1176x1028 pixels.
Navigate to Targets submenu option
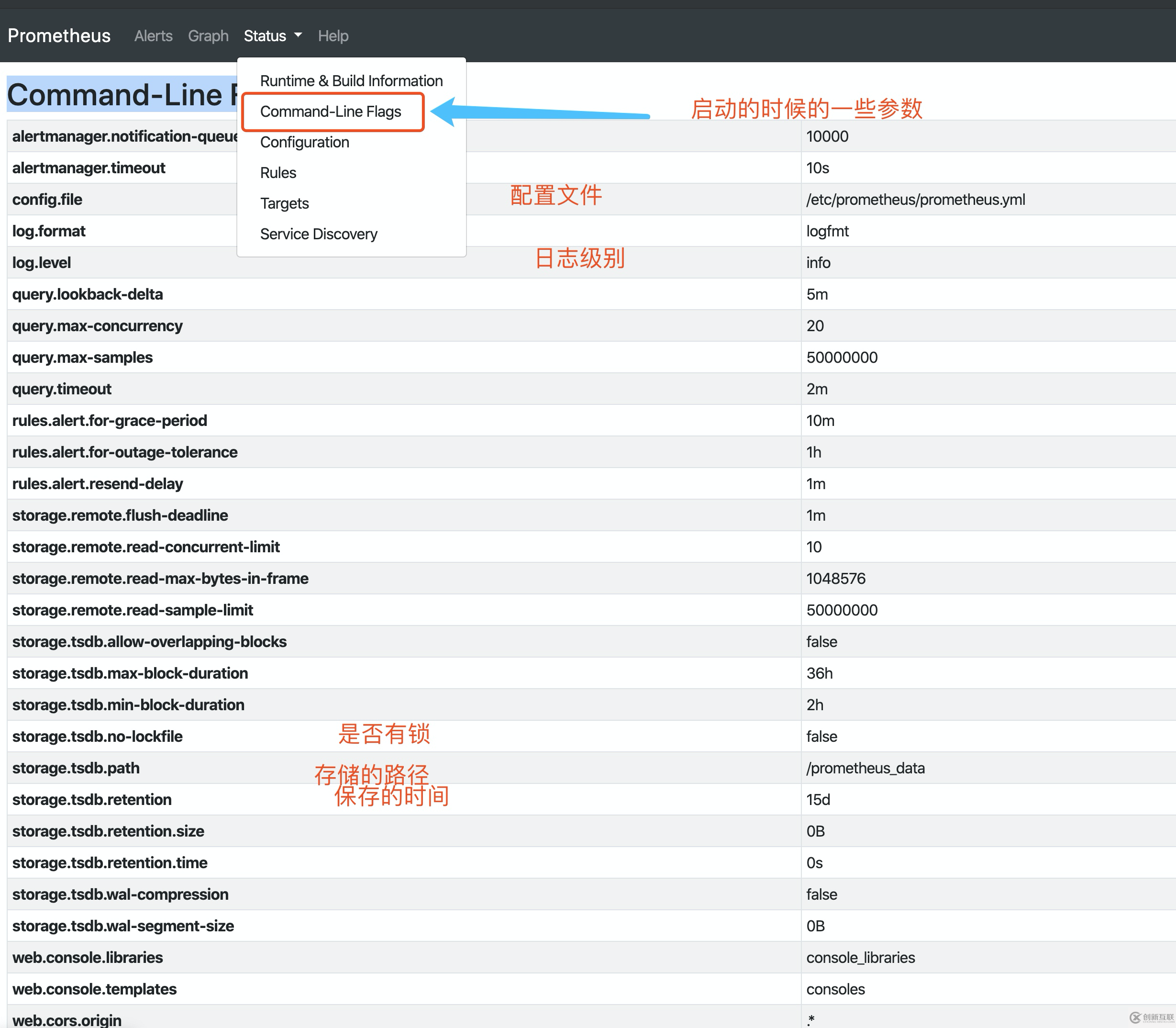(x=283, y=203)
